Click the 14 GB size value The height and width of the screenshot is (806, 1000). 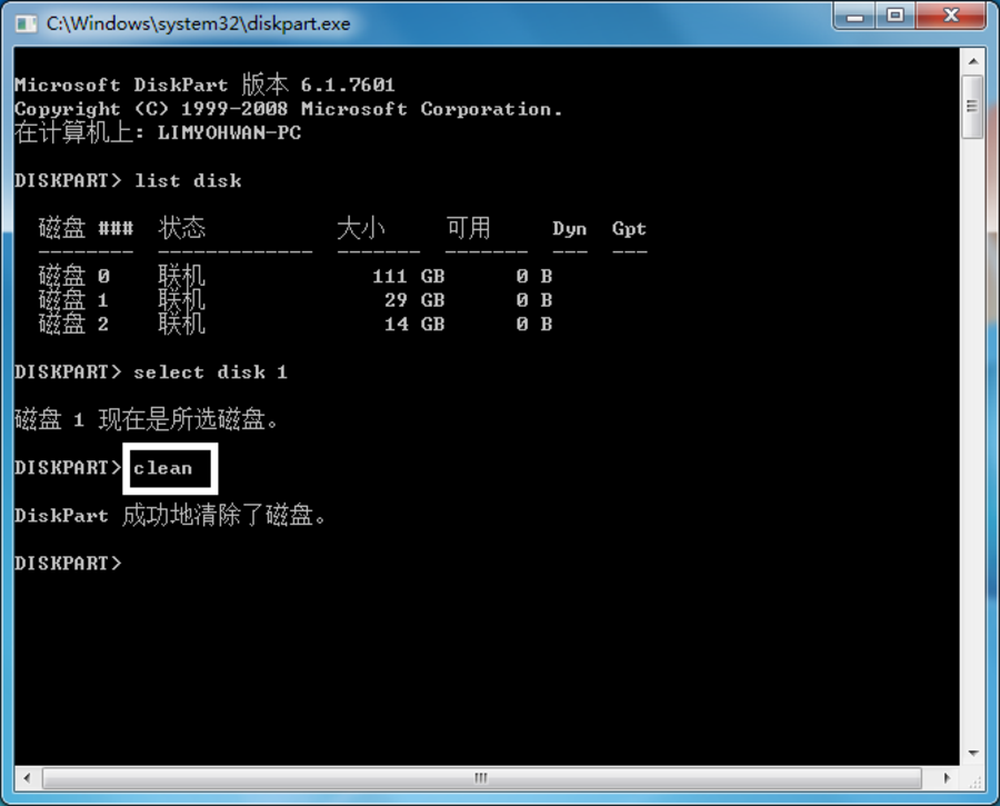pos(415,325)
